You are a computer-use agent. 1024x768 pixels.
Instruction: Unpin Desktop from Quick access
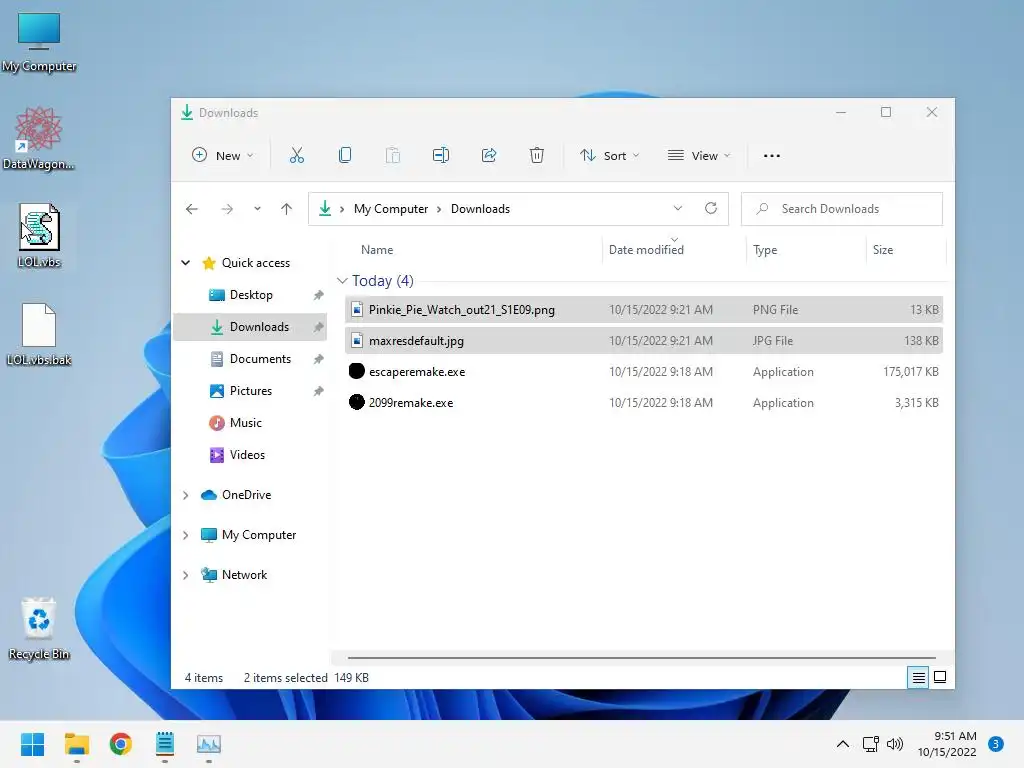click(x=319, y=295)
